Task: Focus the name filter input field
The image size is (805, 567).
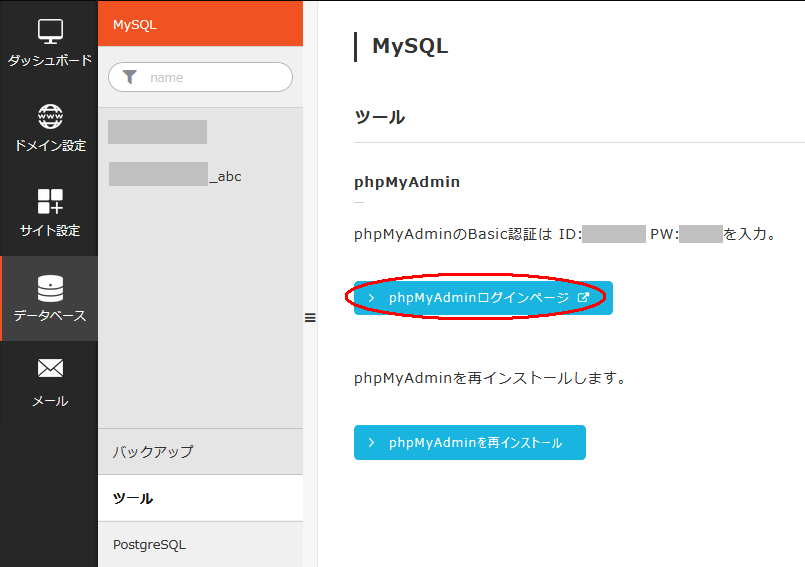Action: (x=200, y=77)
